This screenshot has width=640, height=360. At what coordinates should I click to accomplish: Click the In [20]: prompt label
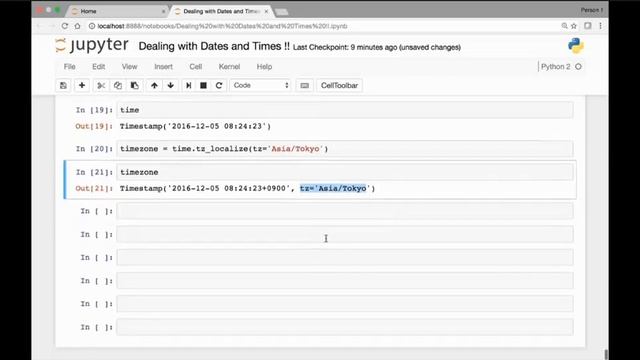click(94, 149)
